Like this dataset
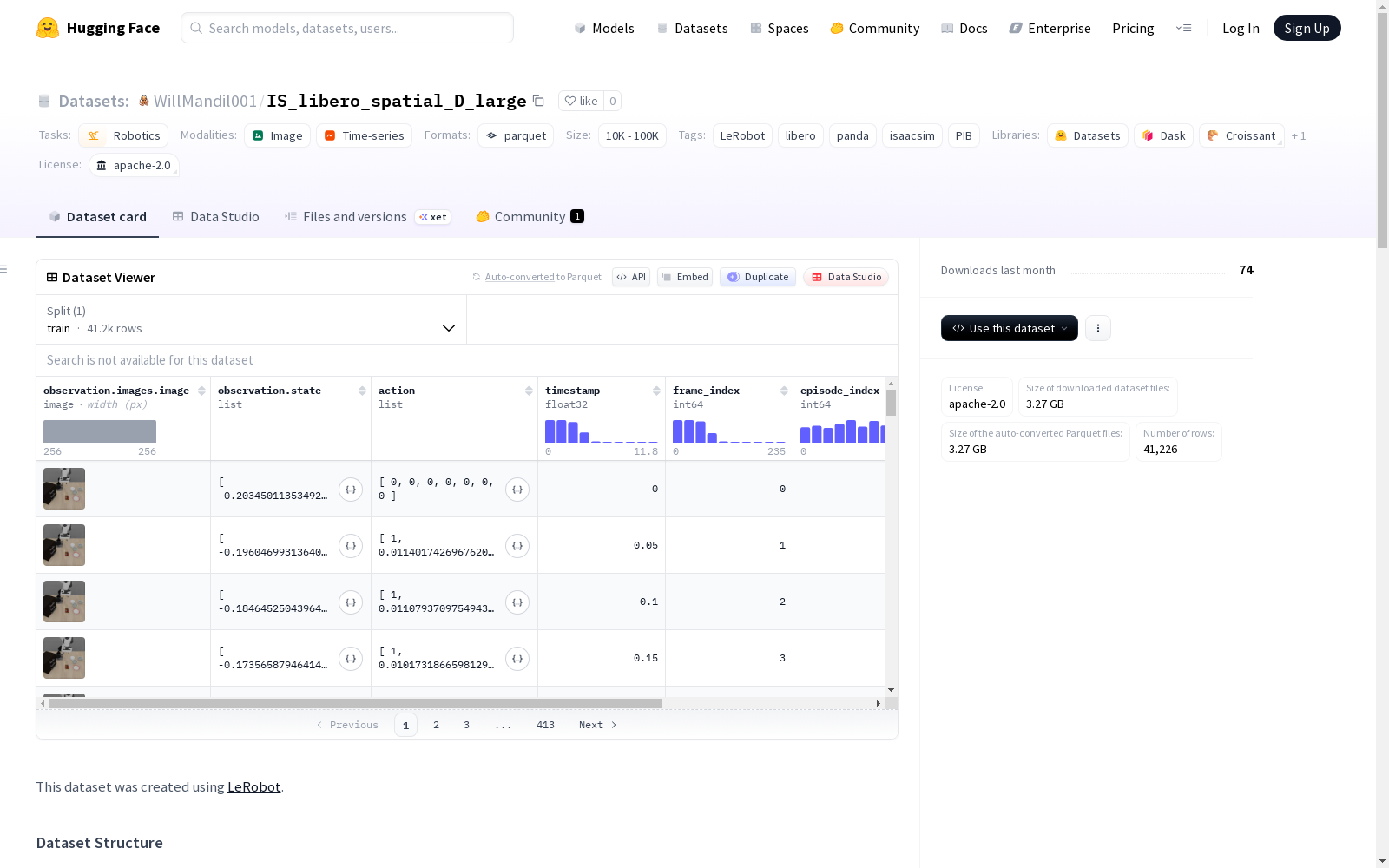The image size is (1389, 868). pyautogui.click(x=581, y=101)
